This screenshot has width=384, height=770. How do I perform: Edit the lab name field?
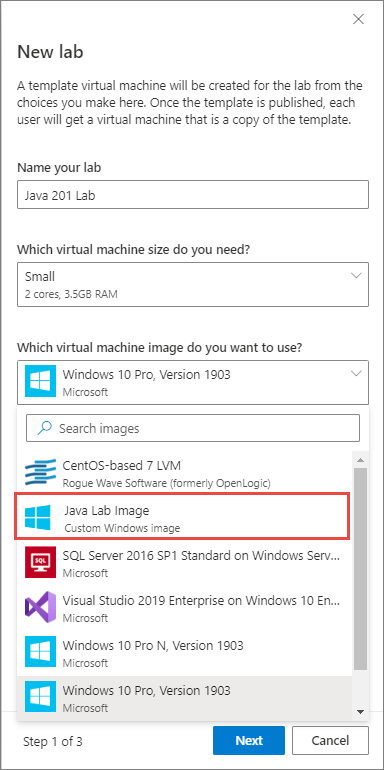(x=192, y=194)
